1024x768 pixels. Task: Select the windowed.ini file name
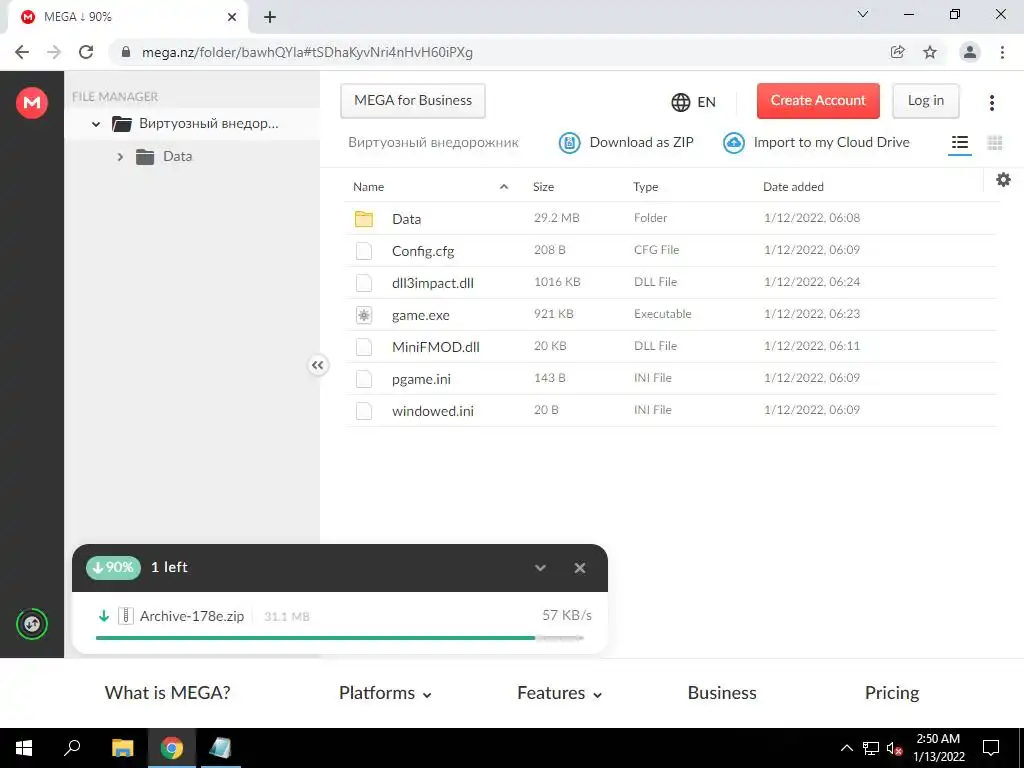point(432,411)
